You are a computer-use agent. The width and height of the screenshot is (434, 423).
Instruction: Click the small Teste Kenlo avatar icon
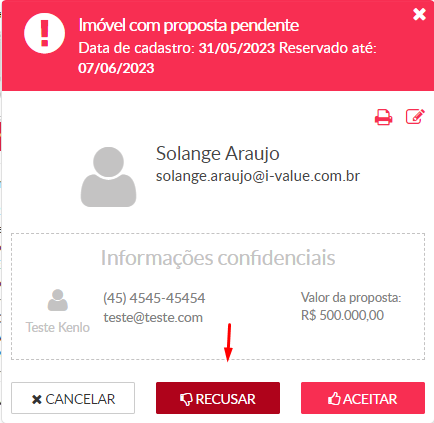click(58, 300)
